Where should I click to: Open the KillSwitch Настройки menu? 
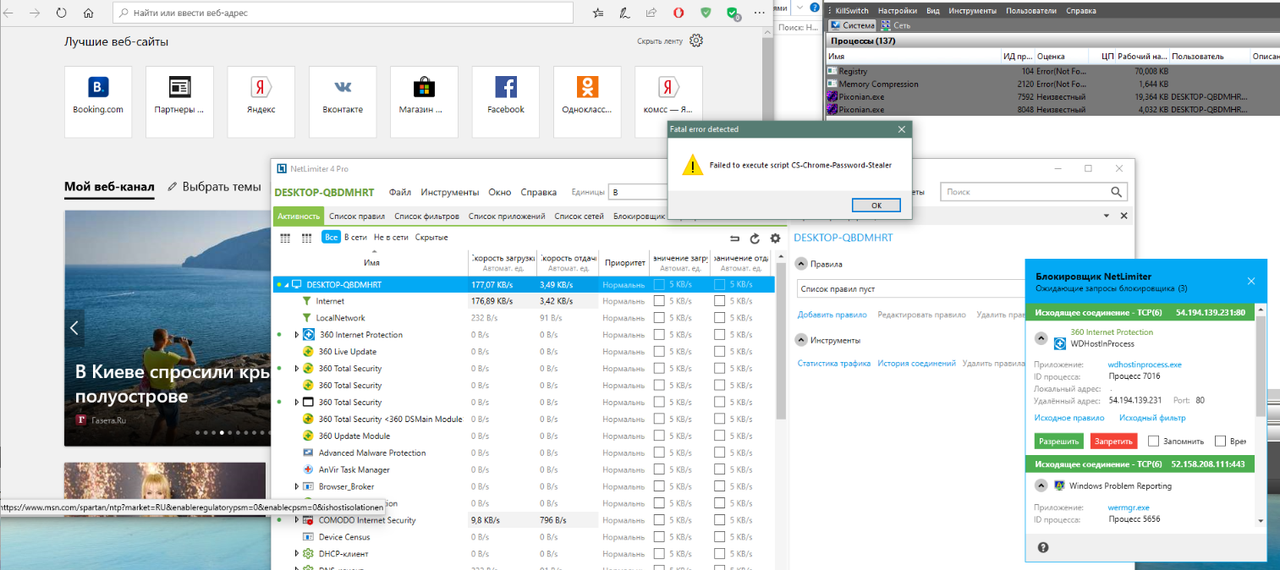click(x=897, y=10)
